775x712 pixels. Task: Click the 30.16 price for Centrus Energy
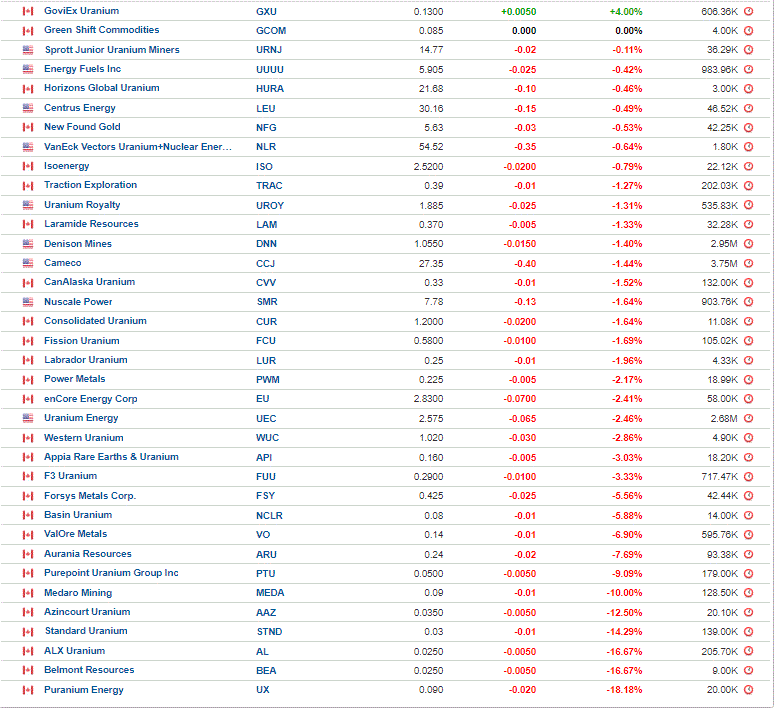pos(431,109)
